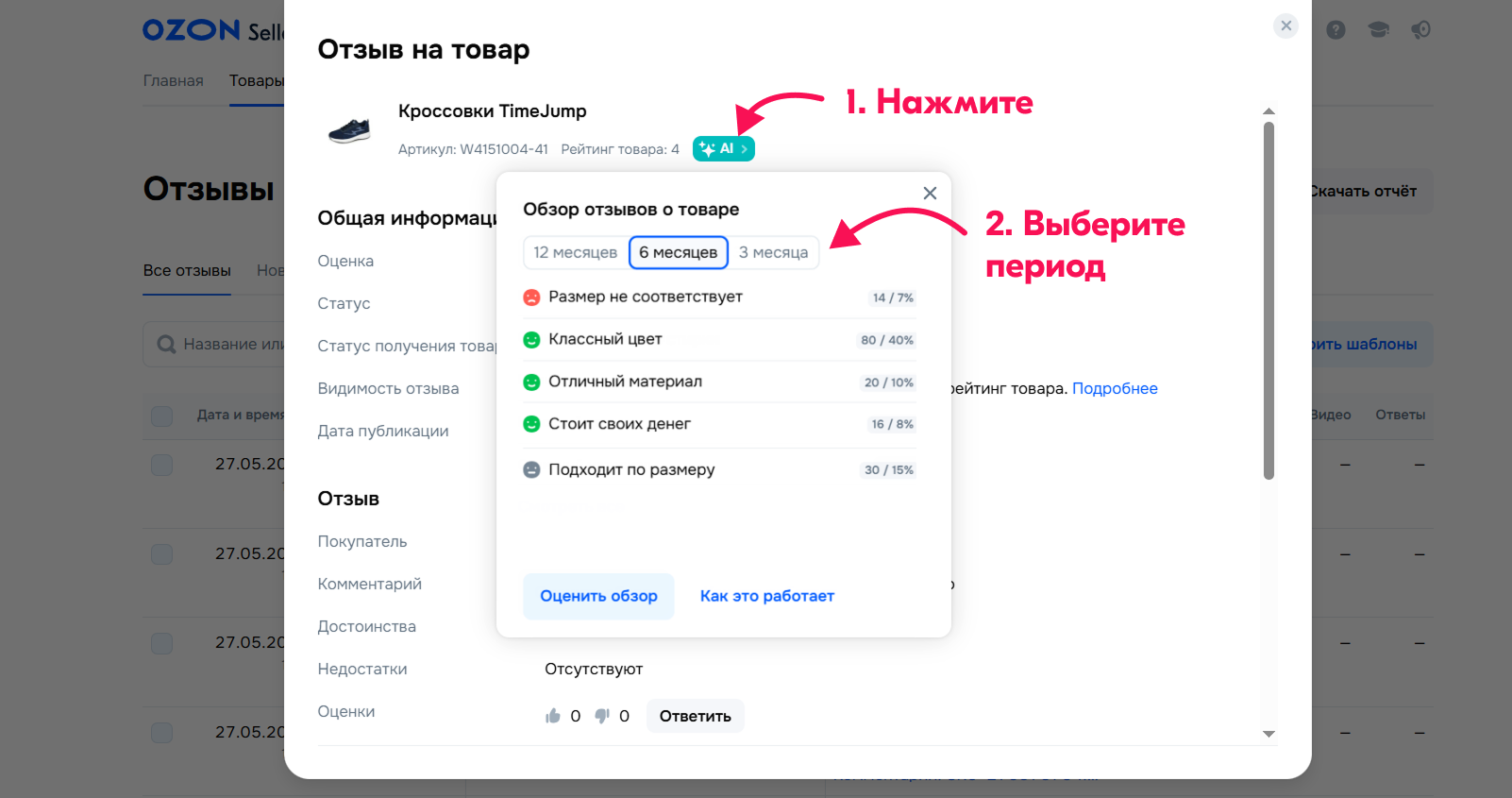The width and height of the screenshot is (1512, 798).
Task: Click the megaphone announcements icon
Action: pyautogui.click(x=1420, y=30)
